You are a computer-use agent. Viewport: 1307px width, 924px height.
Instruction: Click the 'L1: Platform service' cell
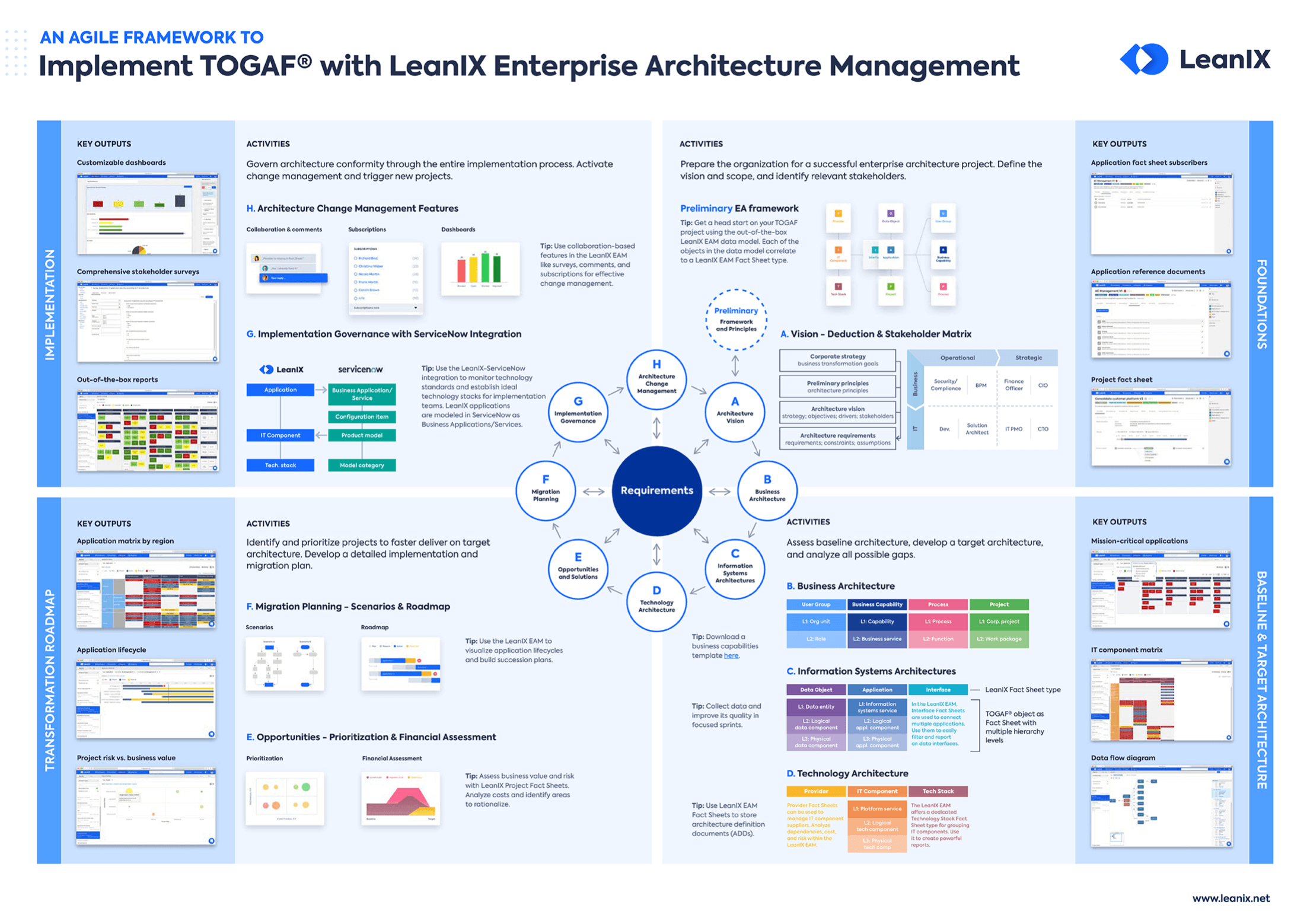coord(876,808)
